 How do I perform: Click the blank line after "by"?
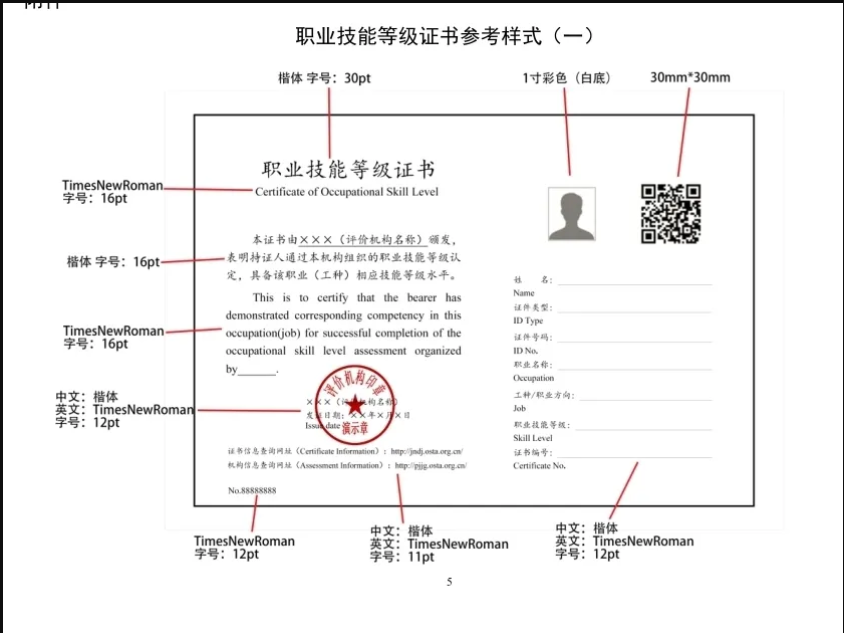coord(257,373)
